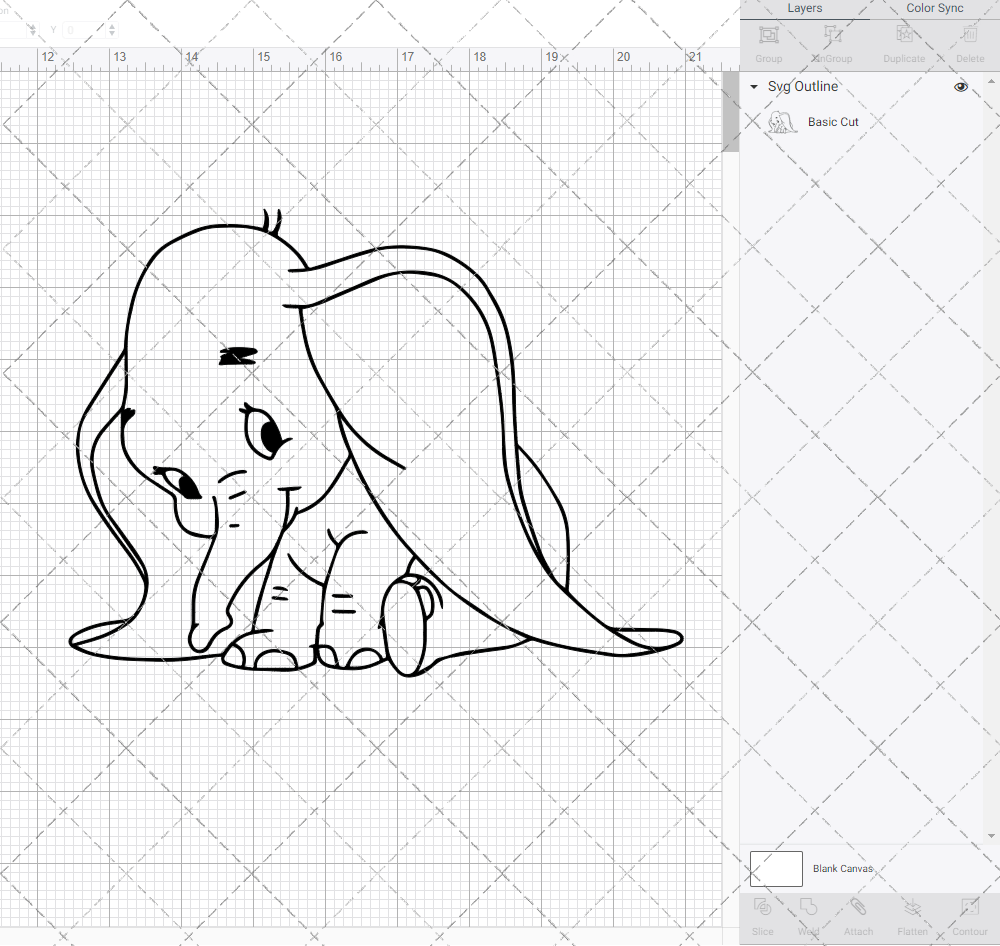Select the Flatten tool
This screenshot has width=1000, height=946.
tap(911, 915)
